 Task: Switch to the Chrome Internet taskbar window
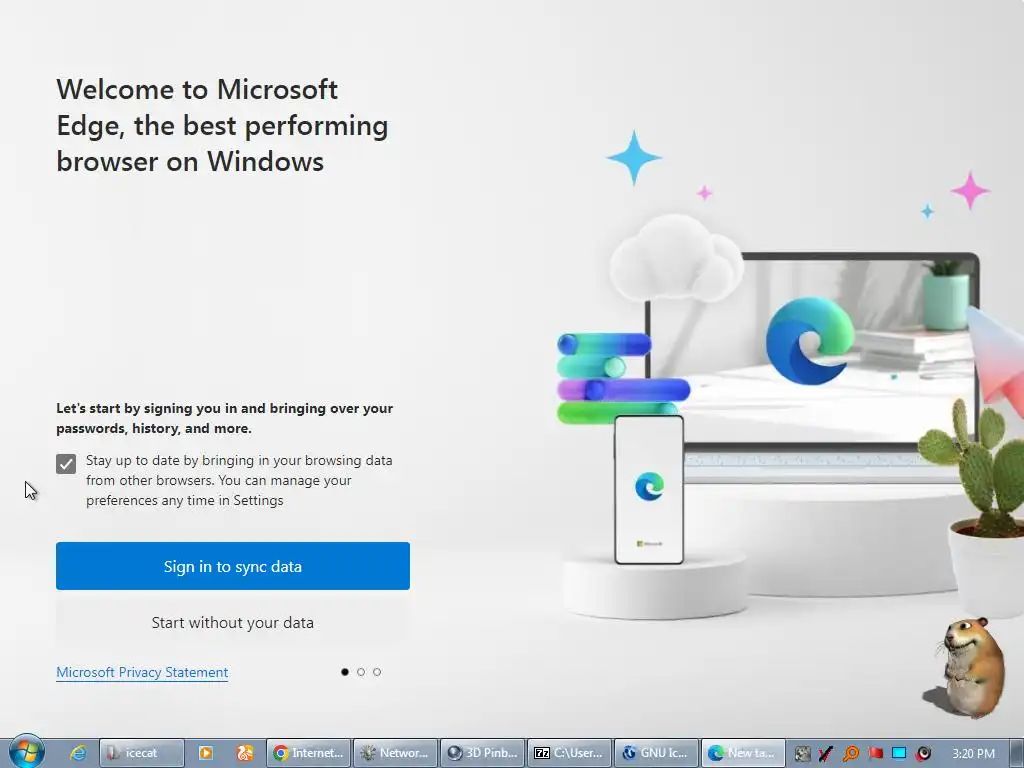[308, 753]
